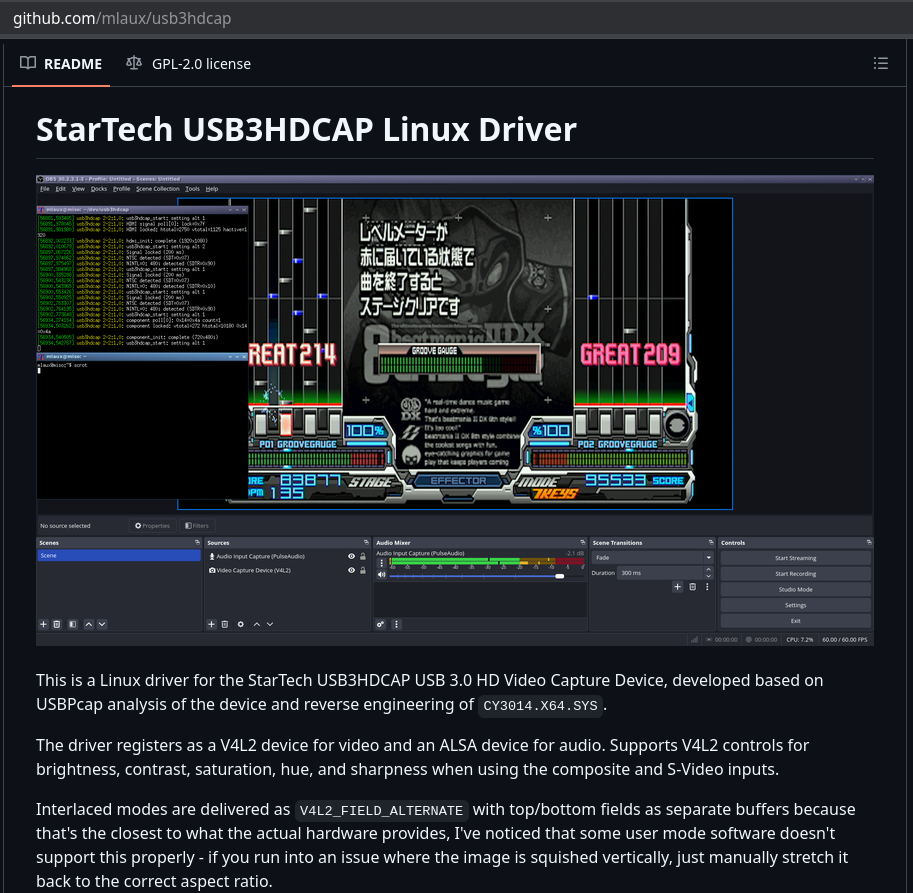Click the browser address bar URL

122,18
